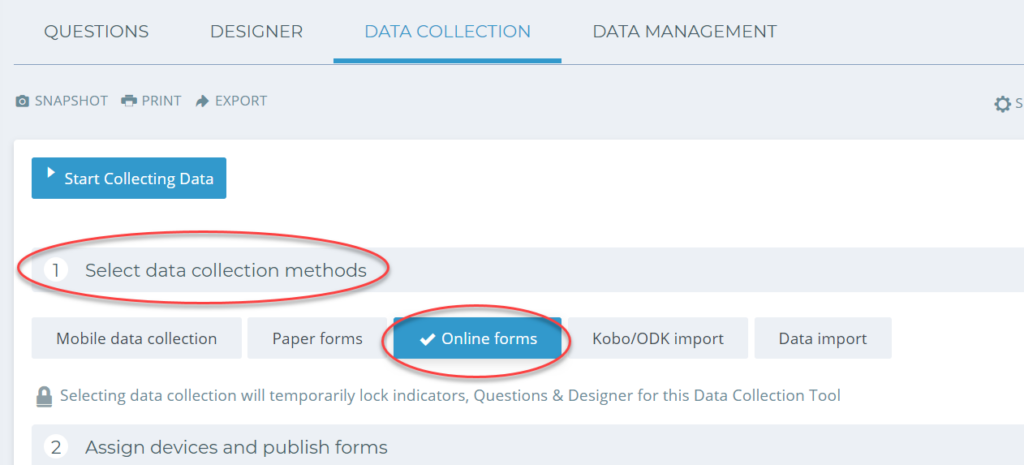Enable the Data import method
This screenshot has height=465, width=1024.
(823, 338)
